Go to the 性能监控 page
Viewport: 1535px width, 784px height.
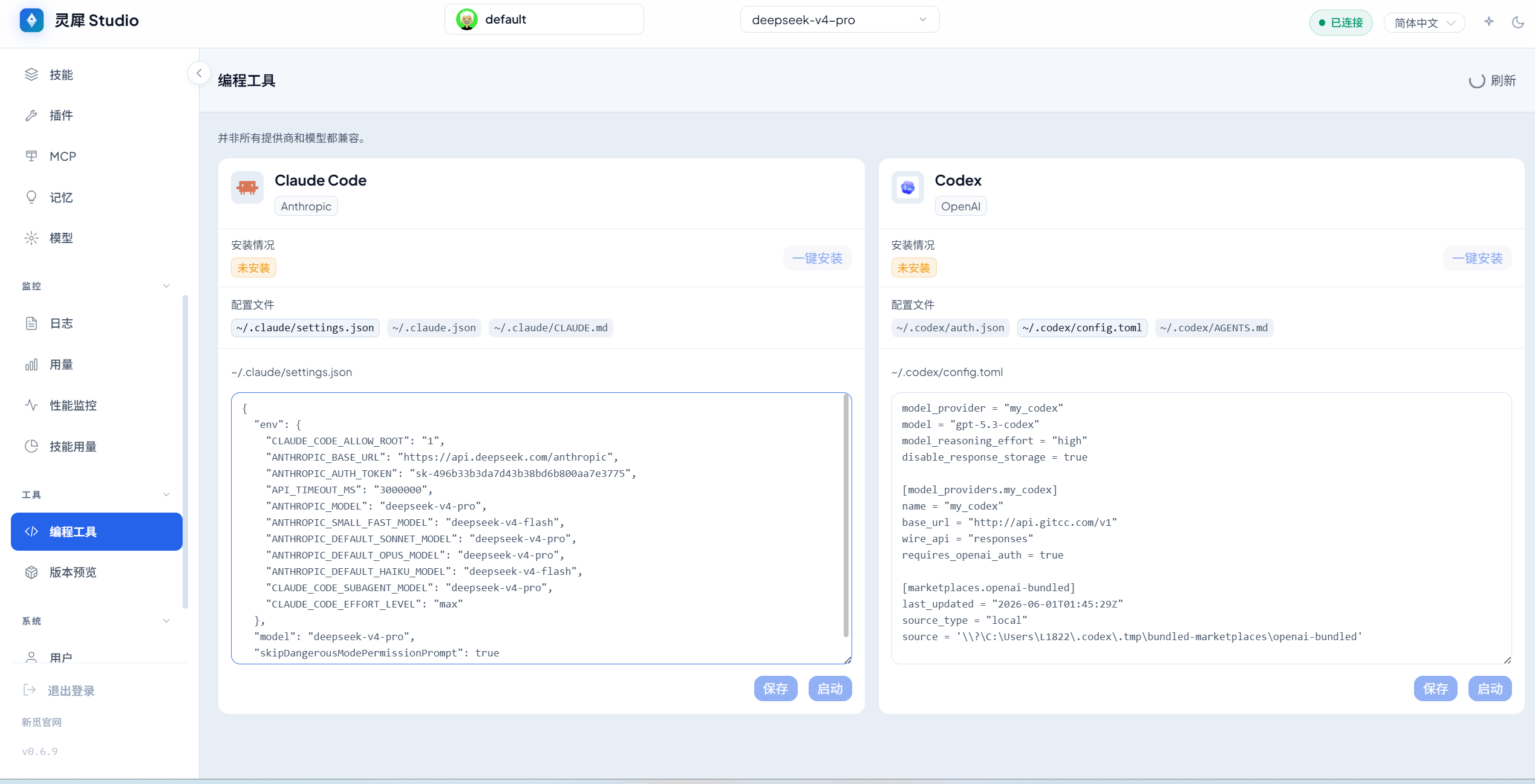(x=97, y=405)
